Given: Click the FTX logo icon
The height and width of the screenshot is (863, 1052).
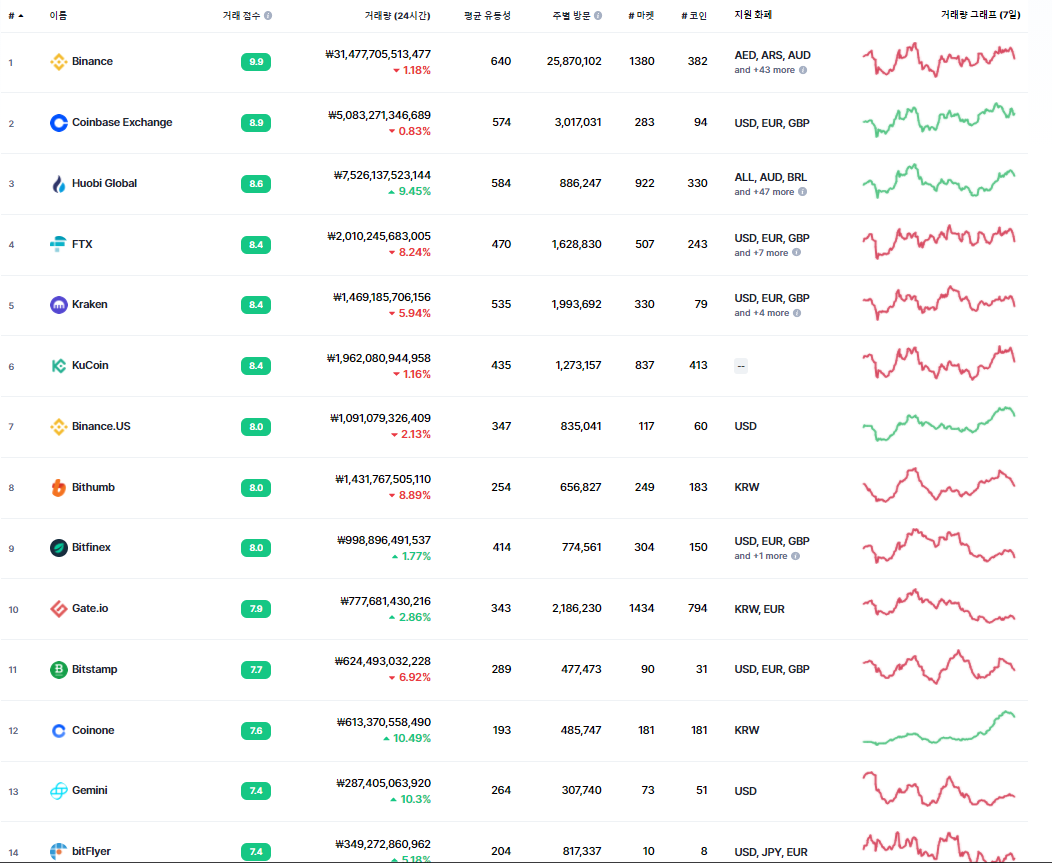Looking at the screenshot, I should point(58,244).
